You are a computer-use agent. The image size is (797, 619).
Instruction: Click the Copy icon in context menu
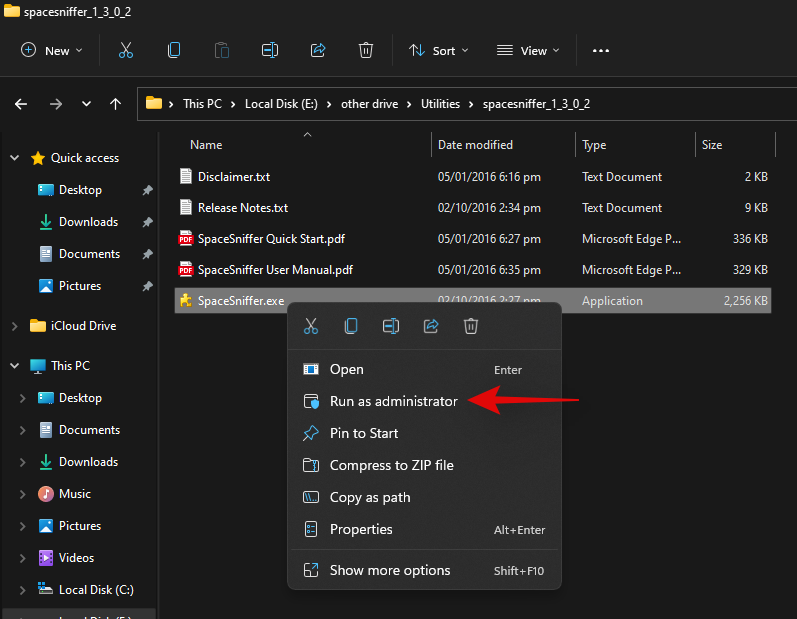point(351,326)
